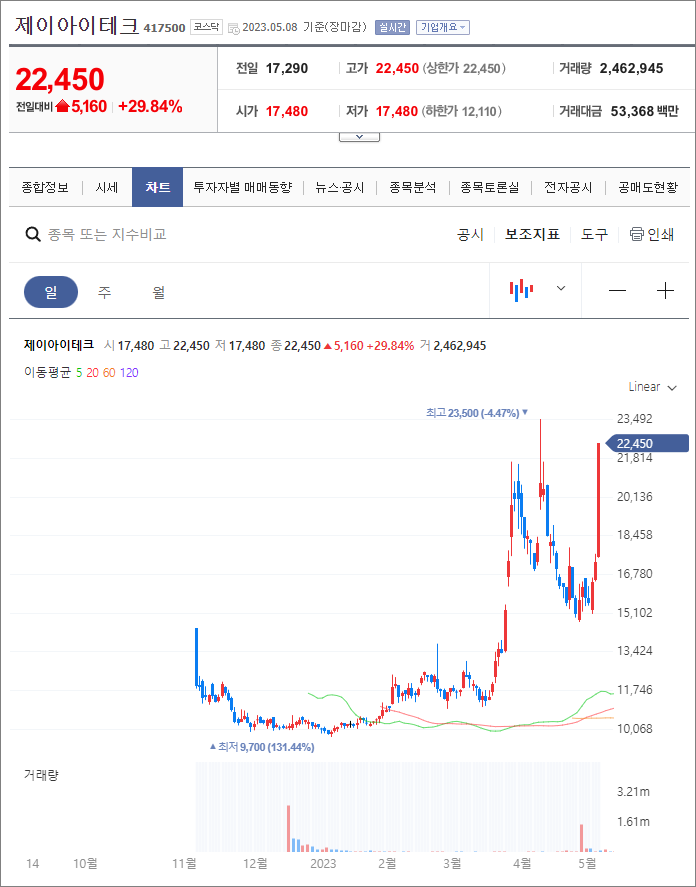Click the 실시간 badge button
This screenshot has height=887, width=696.
click(x=392, y=27)
